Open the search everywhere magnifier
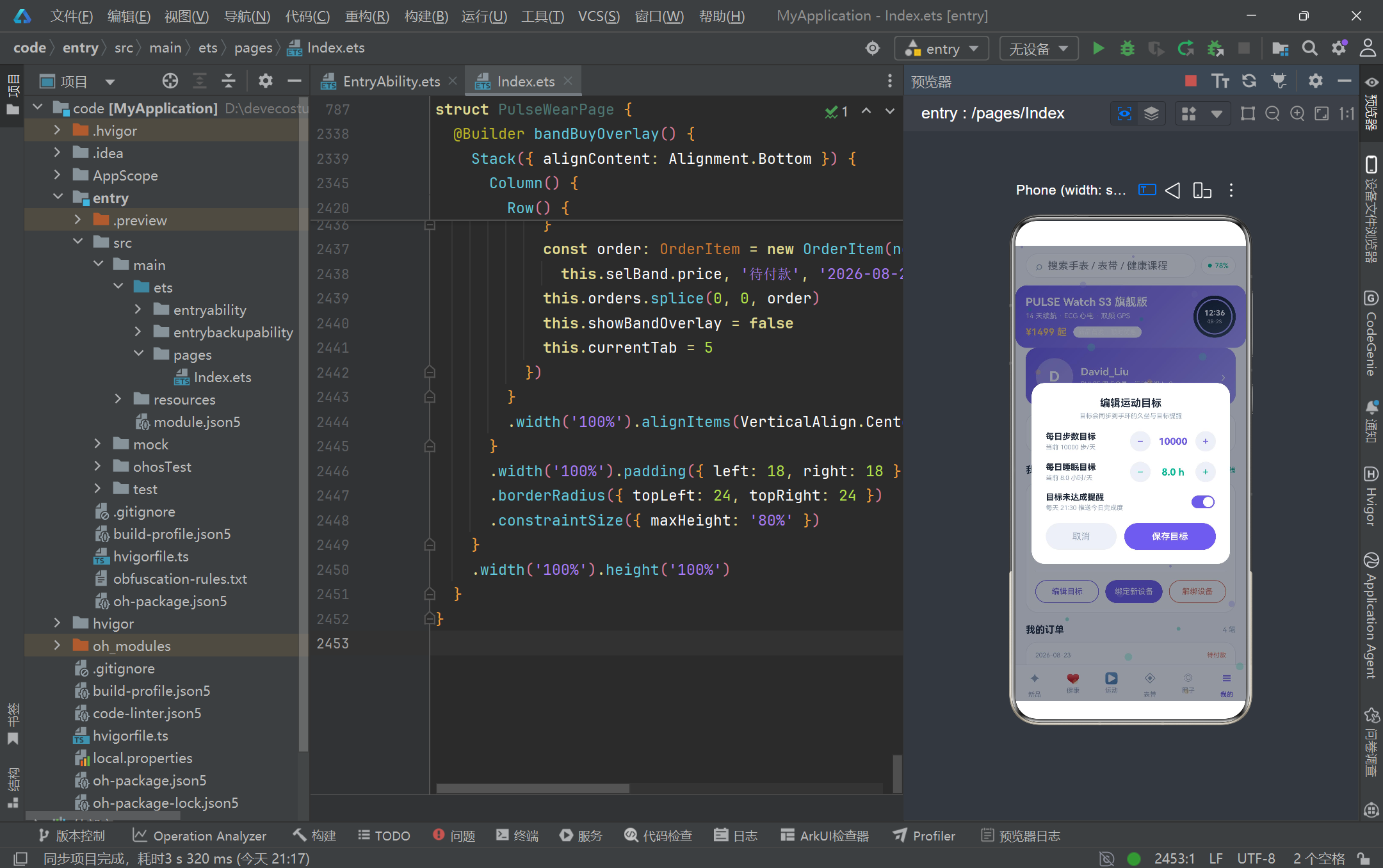1383x868 pixels. 1310,48
